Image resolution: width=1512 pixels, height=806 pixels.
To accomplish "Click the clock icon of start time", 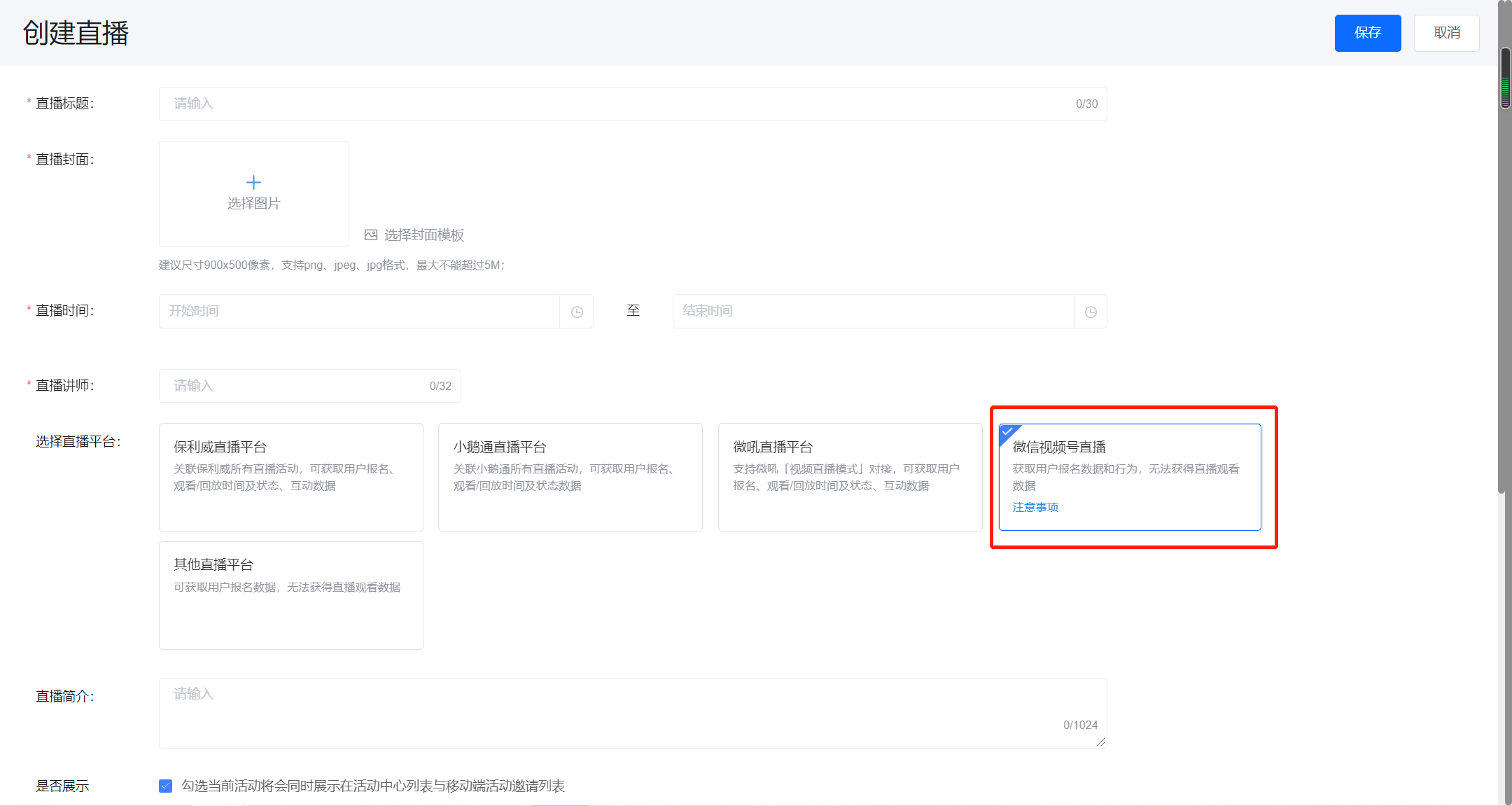I will (577, 312).
